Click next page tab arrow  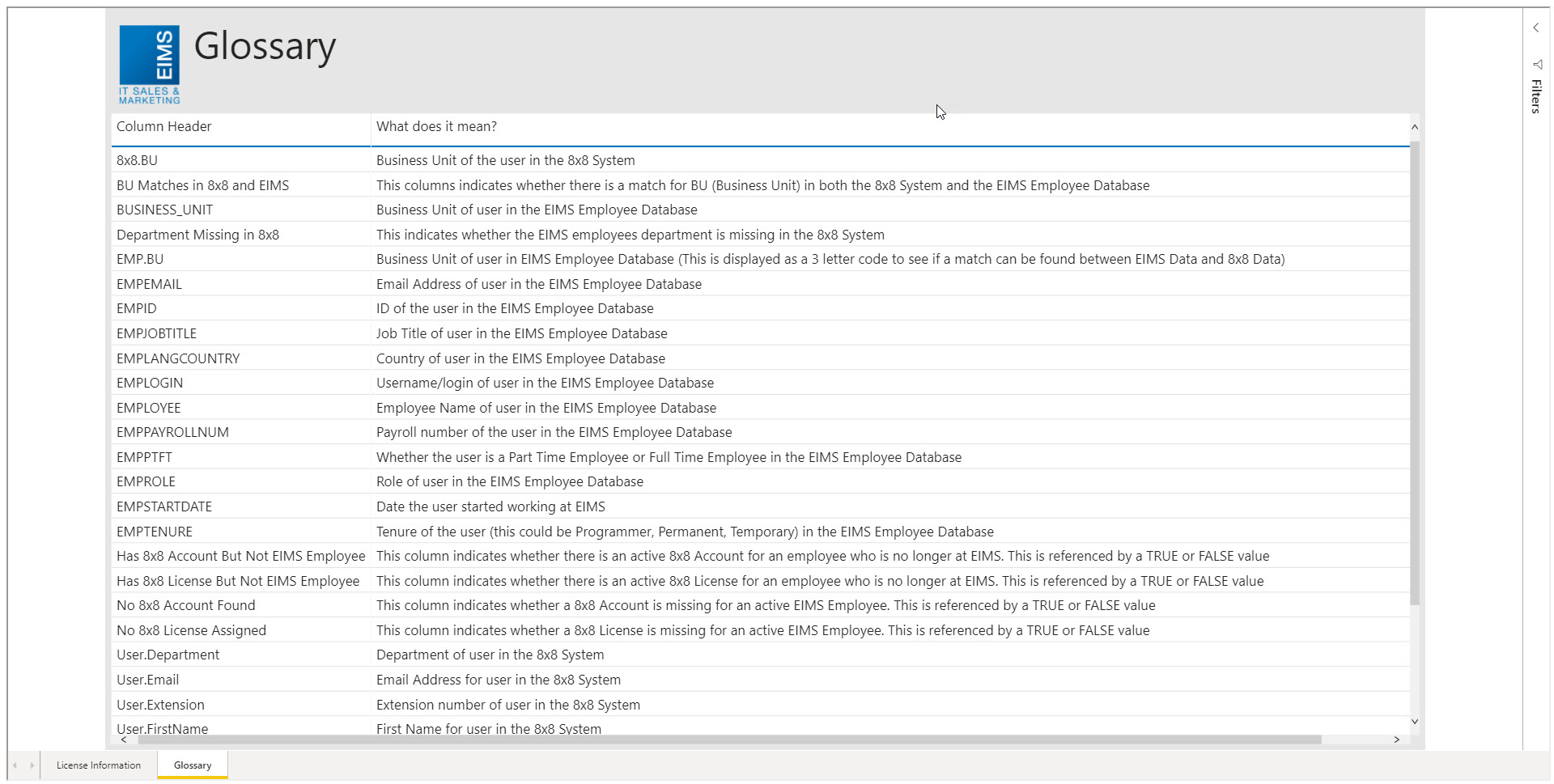[32, 765]
